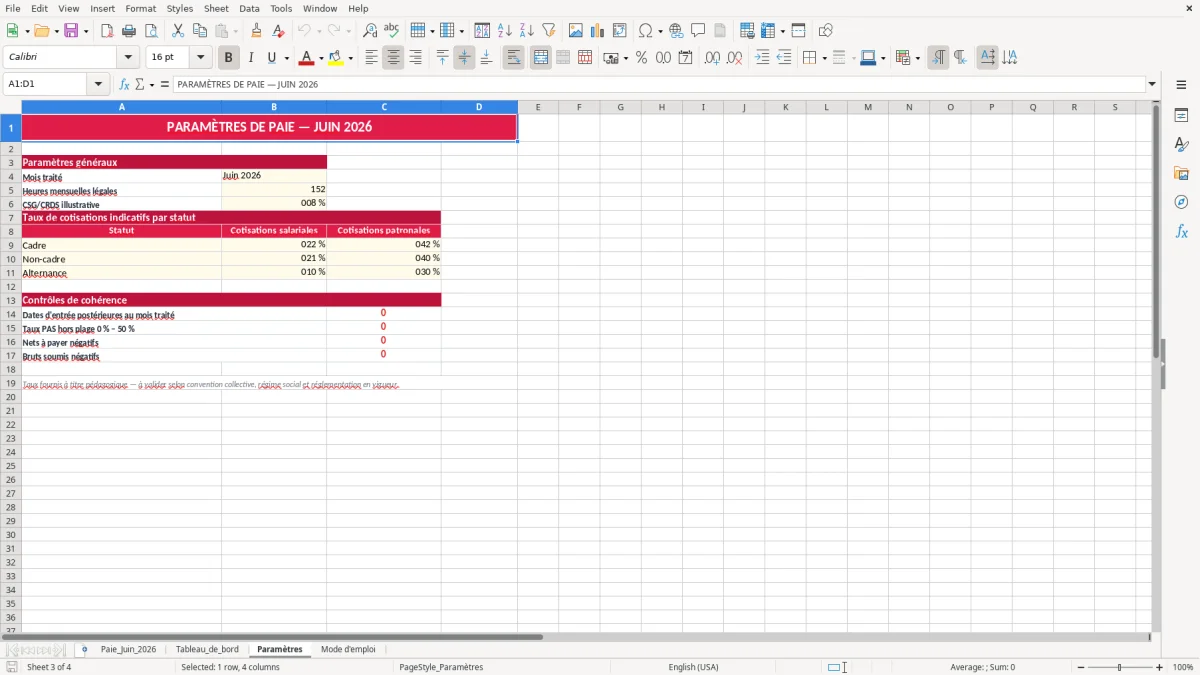Click the Print icon
The height and width of the screenshot is (675, 1200).
(129, 31)
